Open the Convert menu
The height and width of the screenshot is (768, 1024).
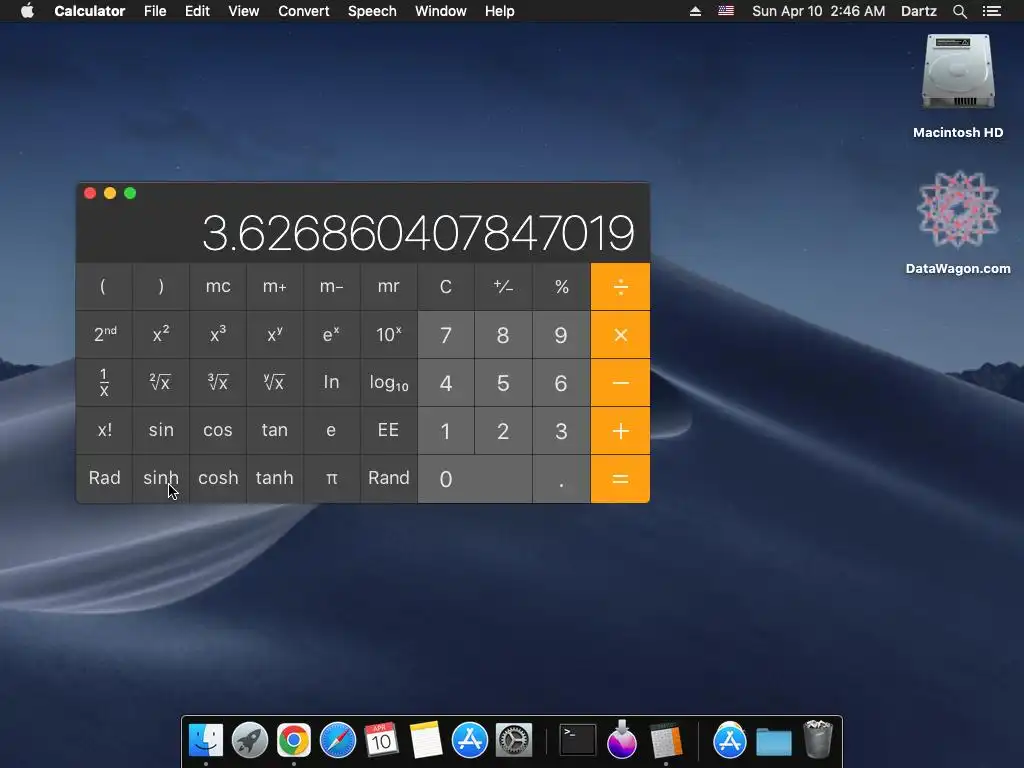(x=304, y=11)
